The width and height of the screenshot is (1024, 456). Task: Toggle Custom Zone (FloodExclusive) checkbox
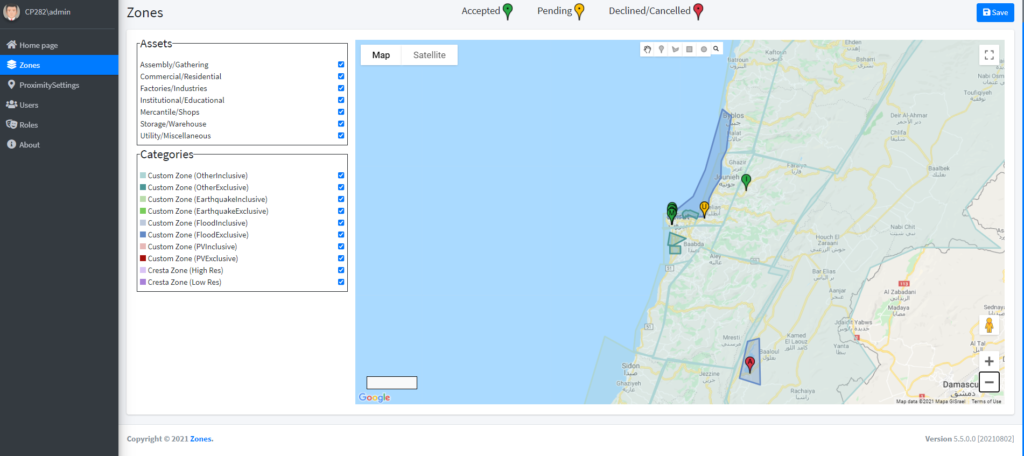(341, 235)
